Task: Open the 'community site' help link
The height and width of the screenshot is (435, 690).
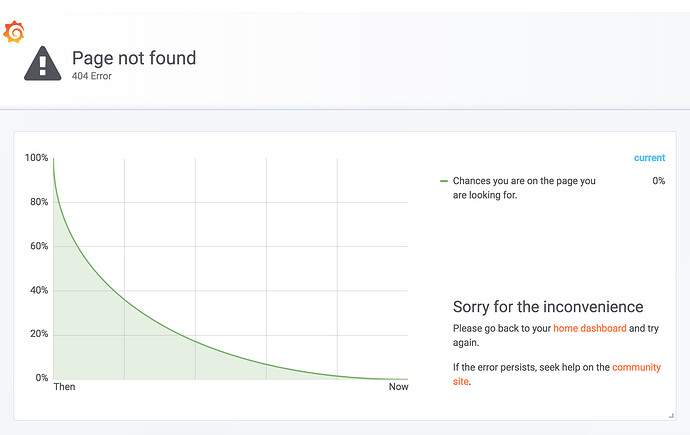Action: (x=636, y=367)
